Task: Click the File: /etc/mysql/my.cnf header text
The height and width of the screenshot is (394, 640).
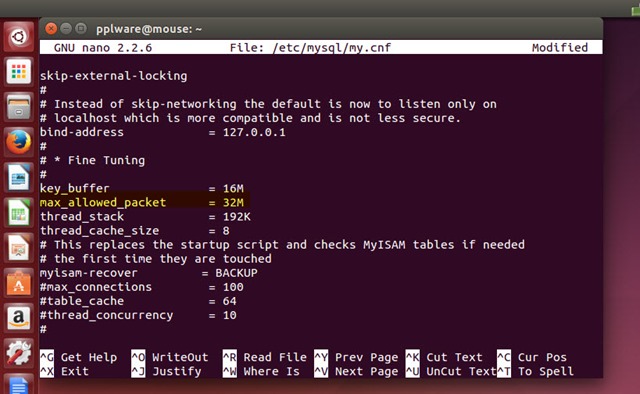Action: point(310,48)
